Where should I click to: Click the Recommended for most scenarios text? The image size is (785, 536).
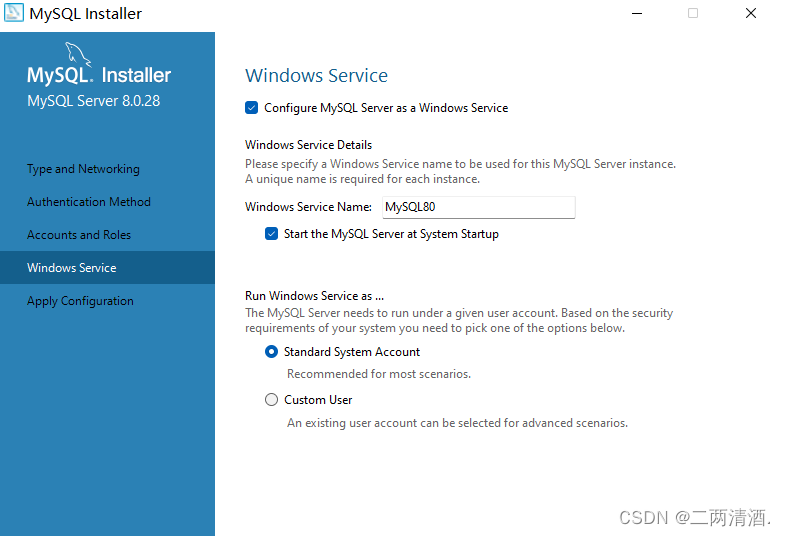tap(379, 374)
